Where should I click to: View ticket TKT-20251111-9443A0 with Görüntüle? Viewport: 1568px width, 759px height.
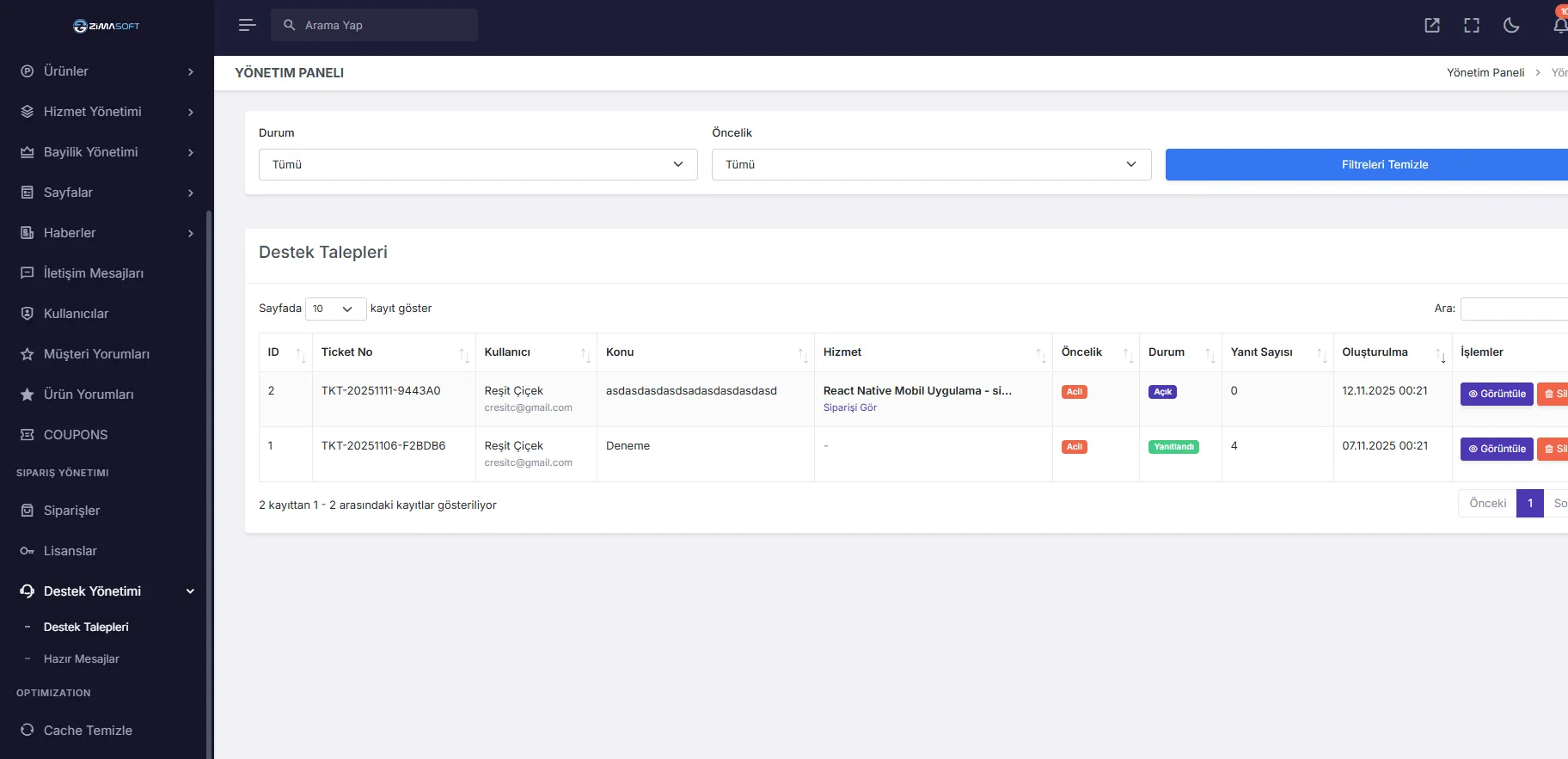tap(1496, 394)
